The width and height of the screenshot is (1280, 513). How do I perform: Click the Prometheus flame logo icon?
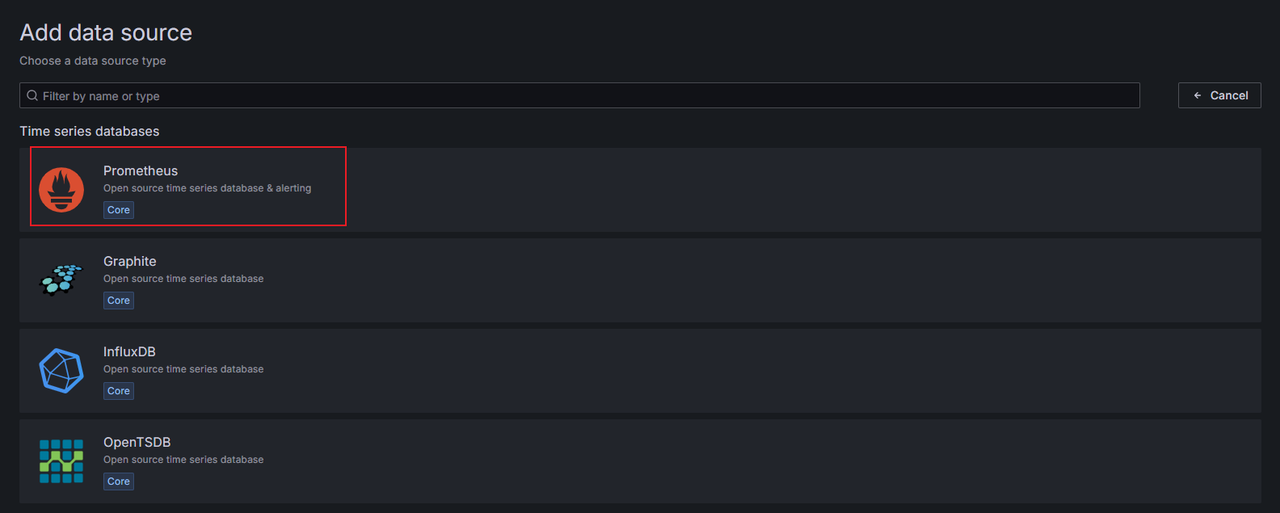[x=61, y=190]
